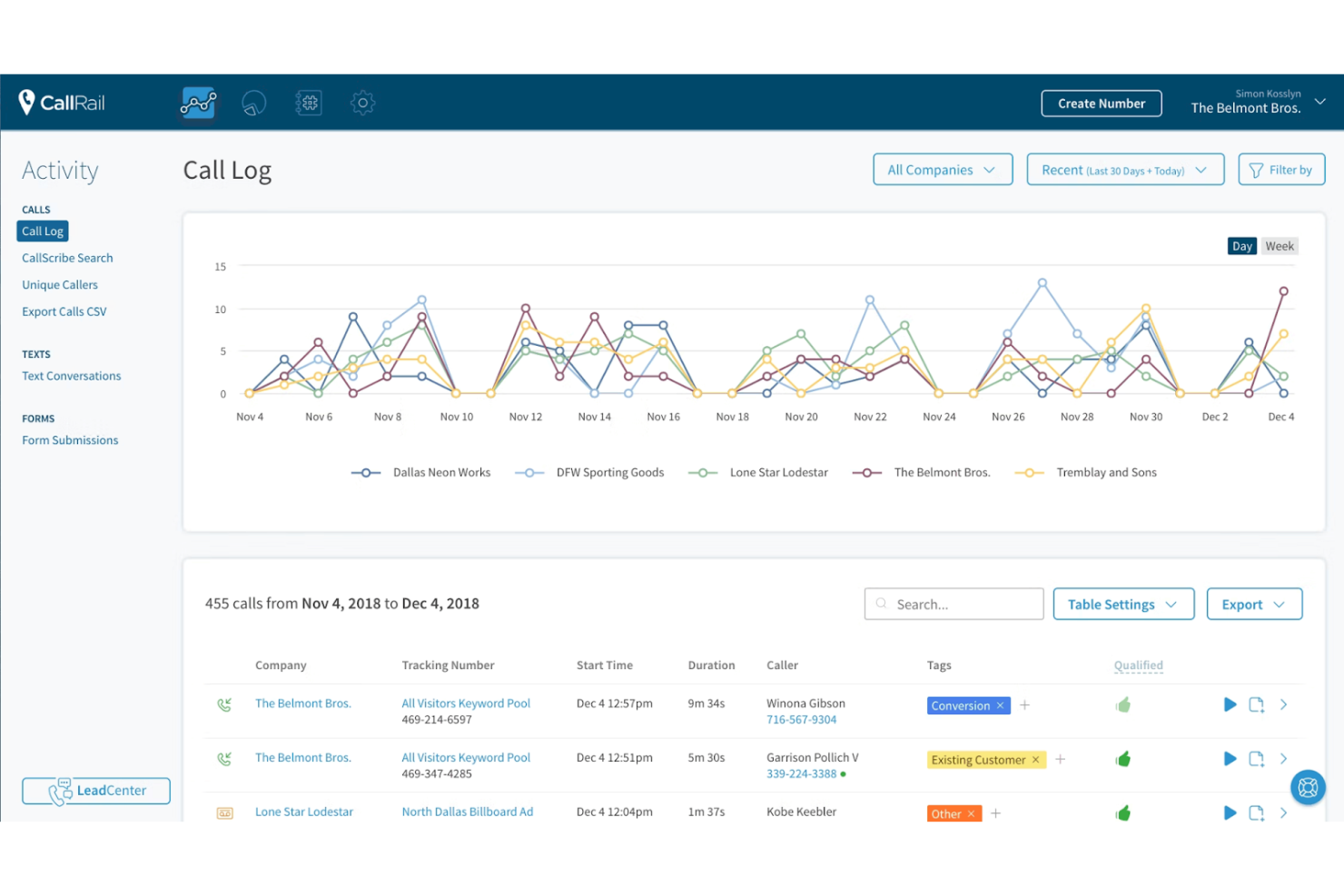Switch the chart to Day view
Screen dimensions: 1344x896
click(x=1241, y=246)
